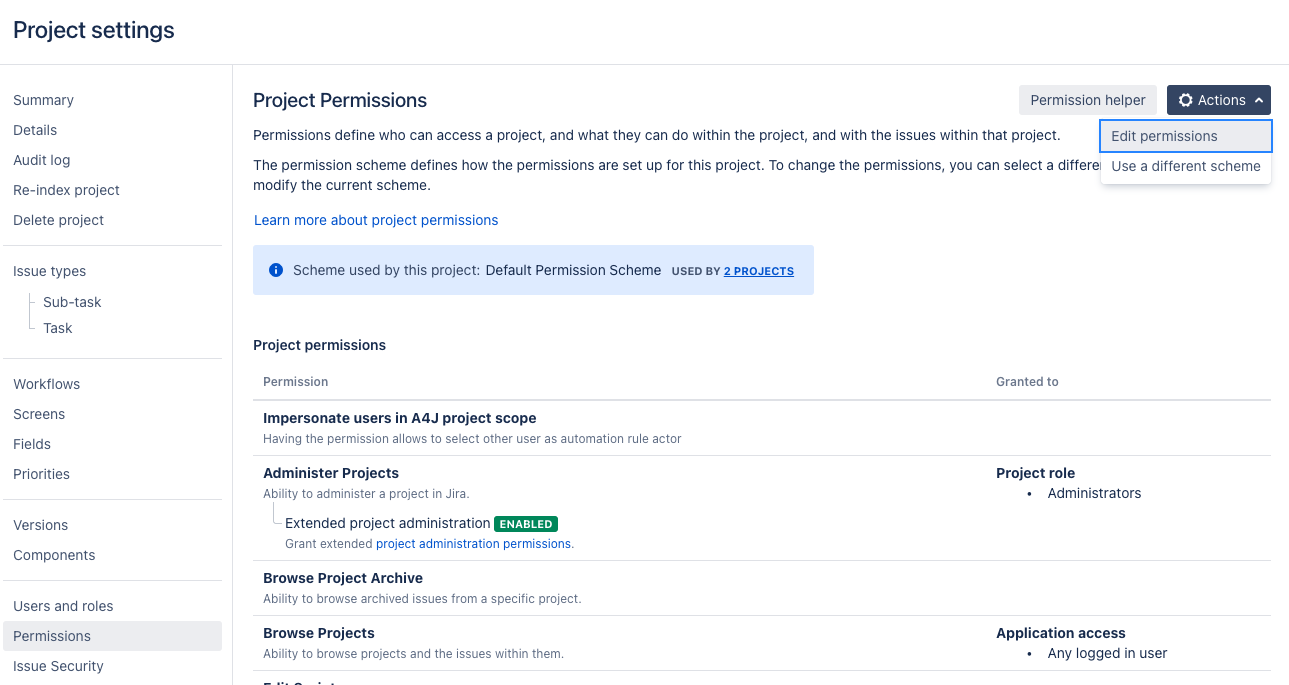The width and height of the screenshot is (1289, 685).
Task: Click Delete project in sidebar
Action: tap(58, 220)
